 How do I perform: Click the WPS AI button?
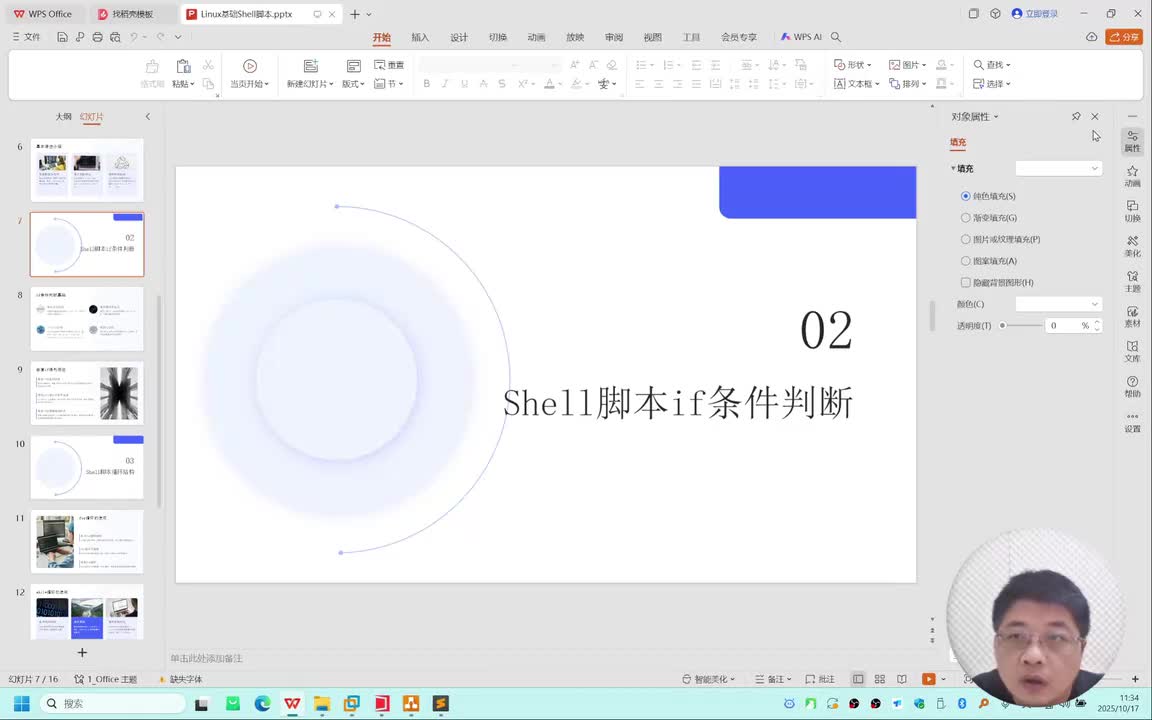pyautogui.click(x=801, y=37)
